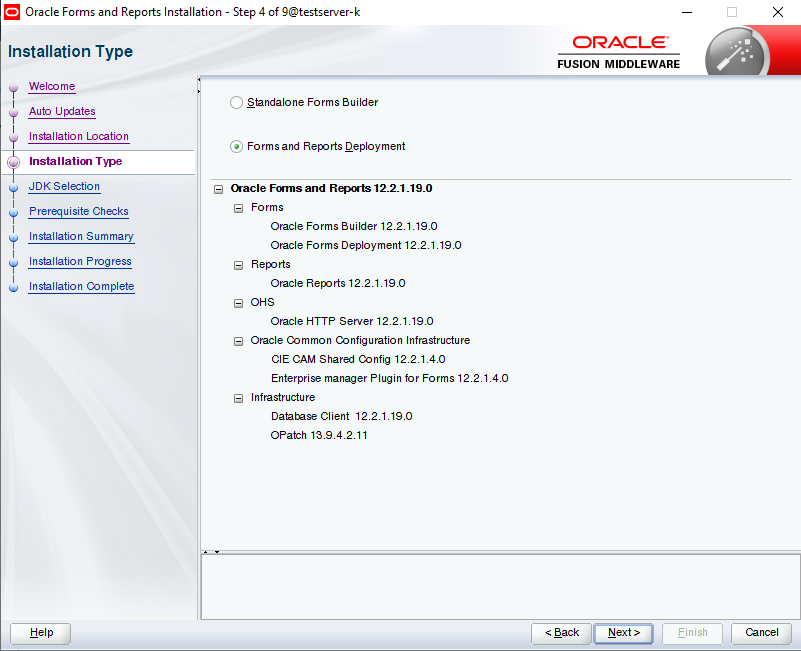Collapse Oracle Common Configuration Infrastructure node

point(239,341)
